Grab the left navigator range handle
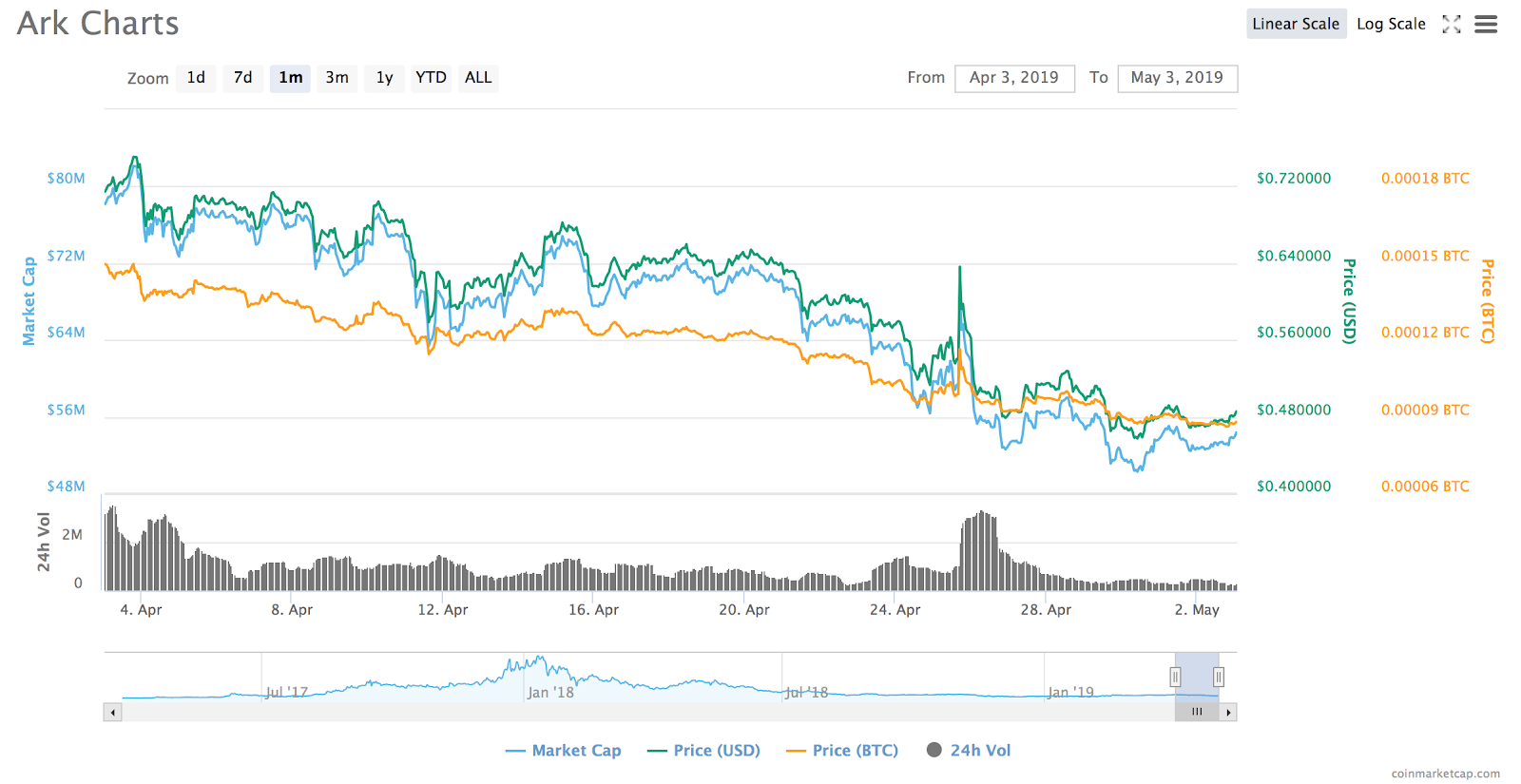Image resolution: width=1521 pixels, height=784 pixels. pyautogui.click(x=1175, y=677)
